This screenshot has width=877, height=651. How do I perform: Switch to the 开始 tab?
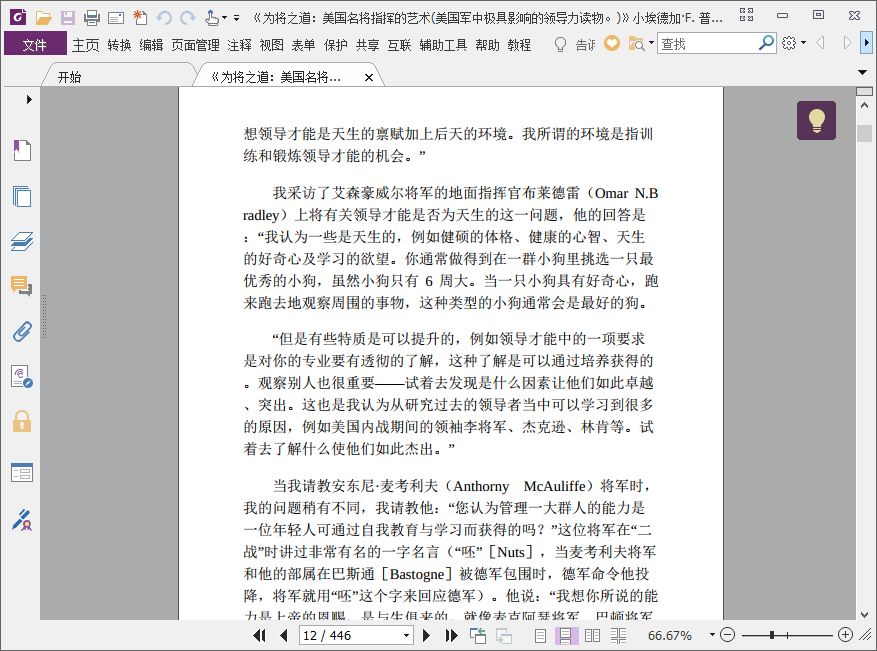tap(69, 77)
